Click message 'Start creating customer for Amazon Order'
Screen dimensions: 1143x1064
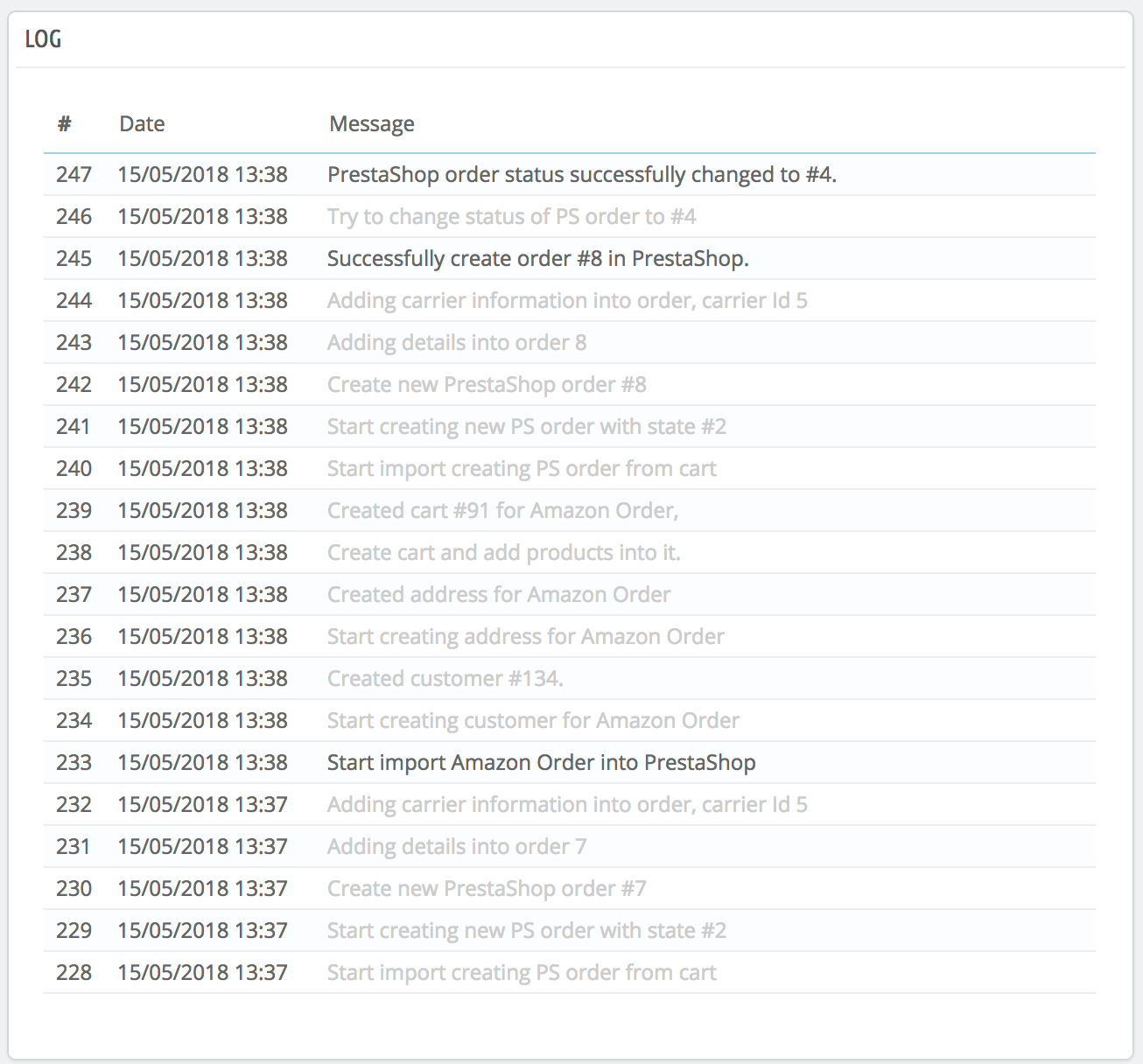coord(534,720)
